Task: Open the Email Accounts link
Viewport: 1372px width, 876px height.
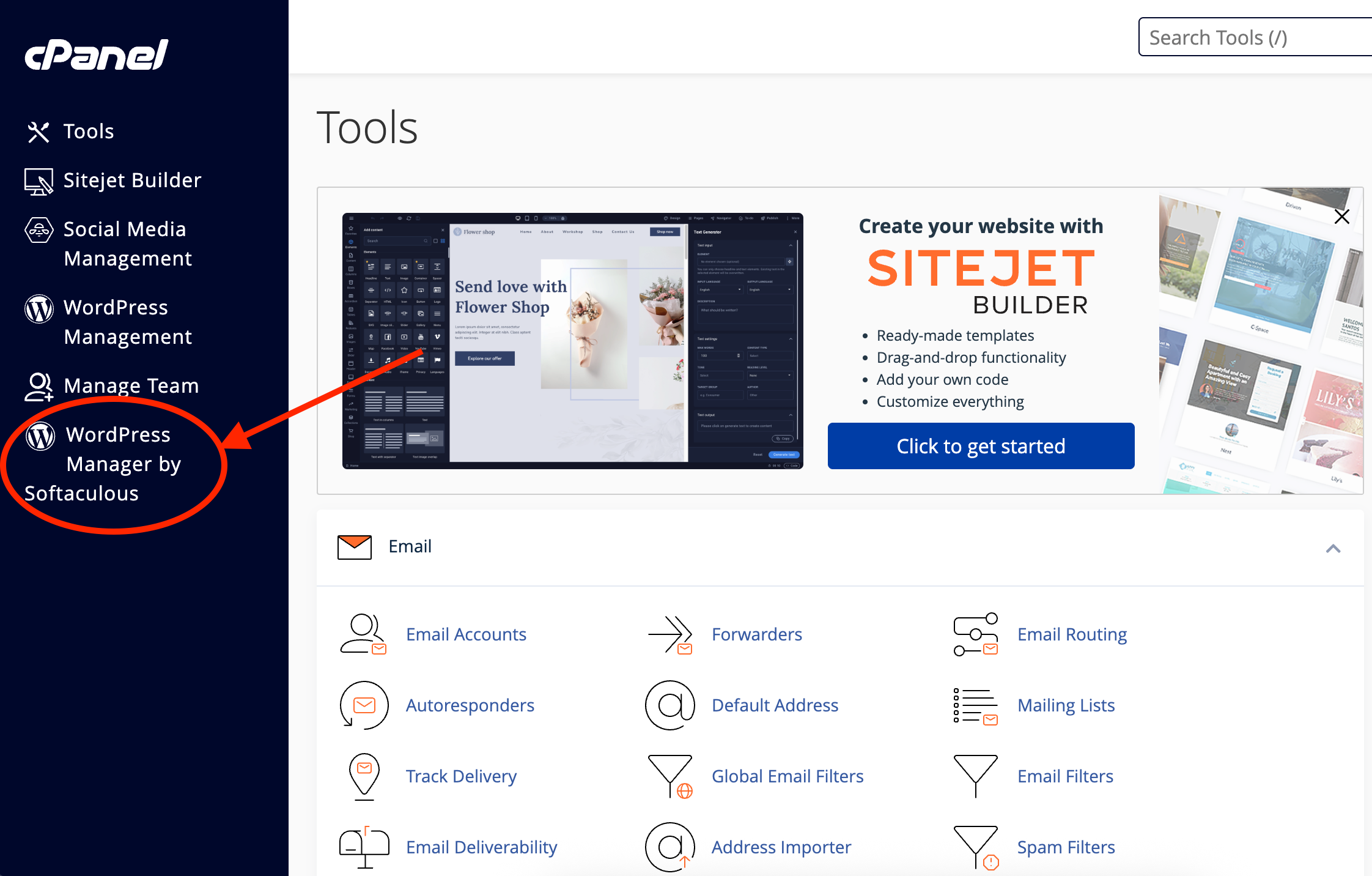Action: coord(466,634)
